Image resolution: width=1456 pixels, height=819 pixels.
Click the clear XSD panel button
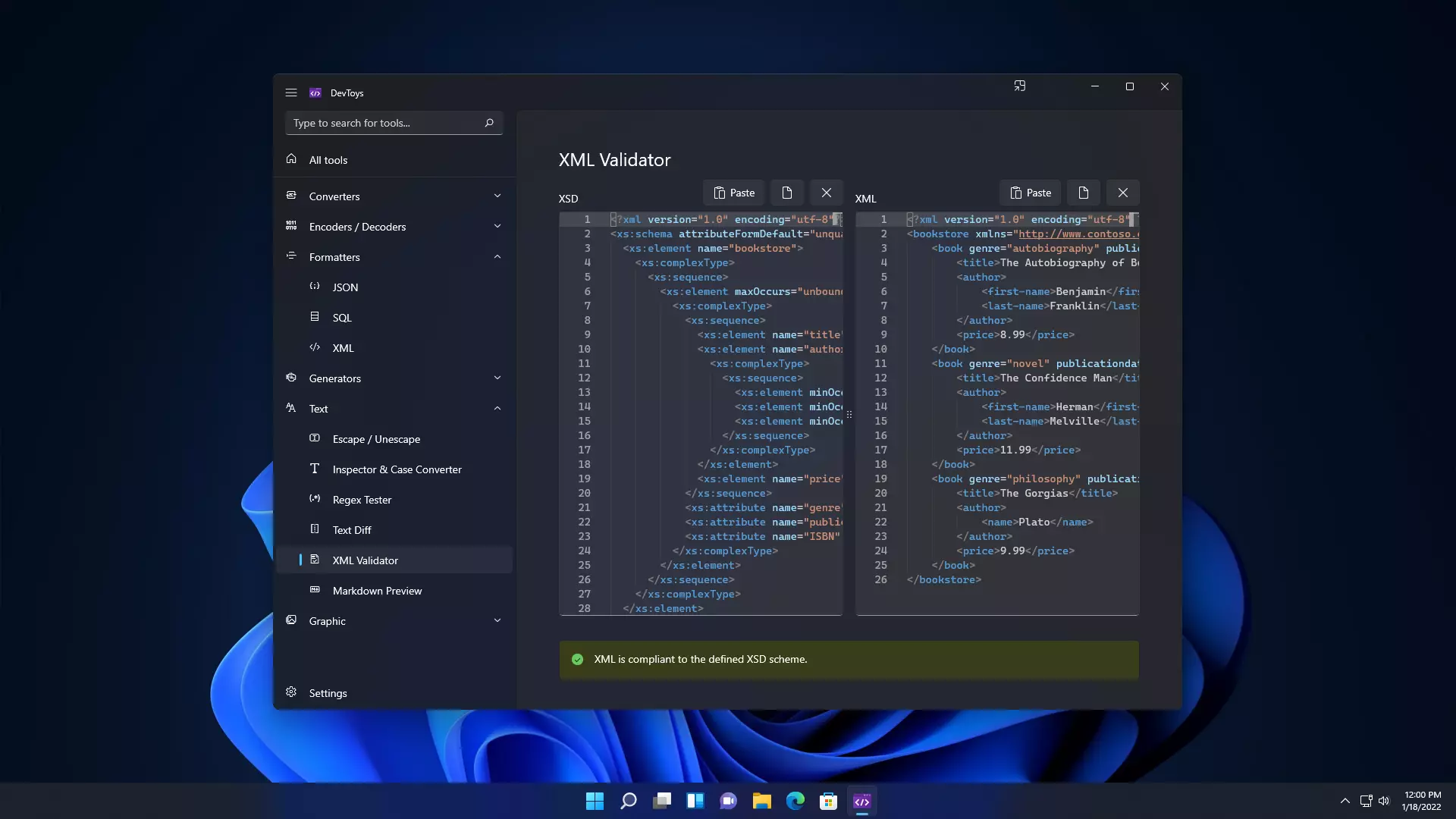click(826, 192)
